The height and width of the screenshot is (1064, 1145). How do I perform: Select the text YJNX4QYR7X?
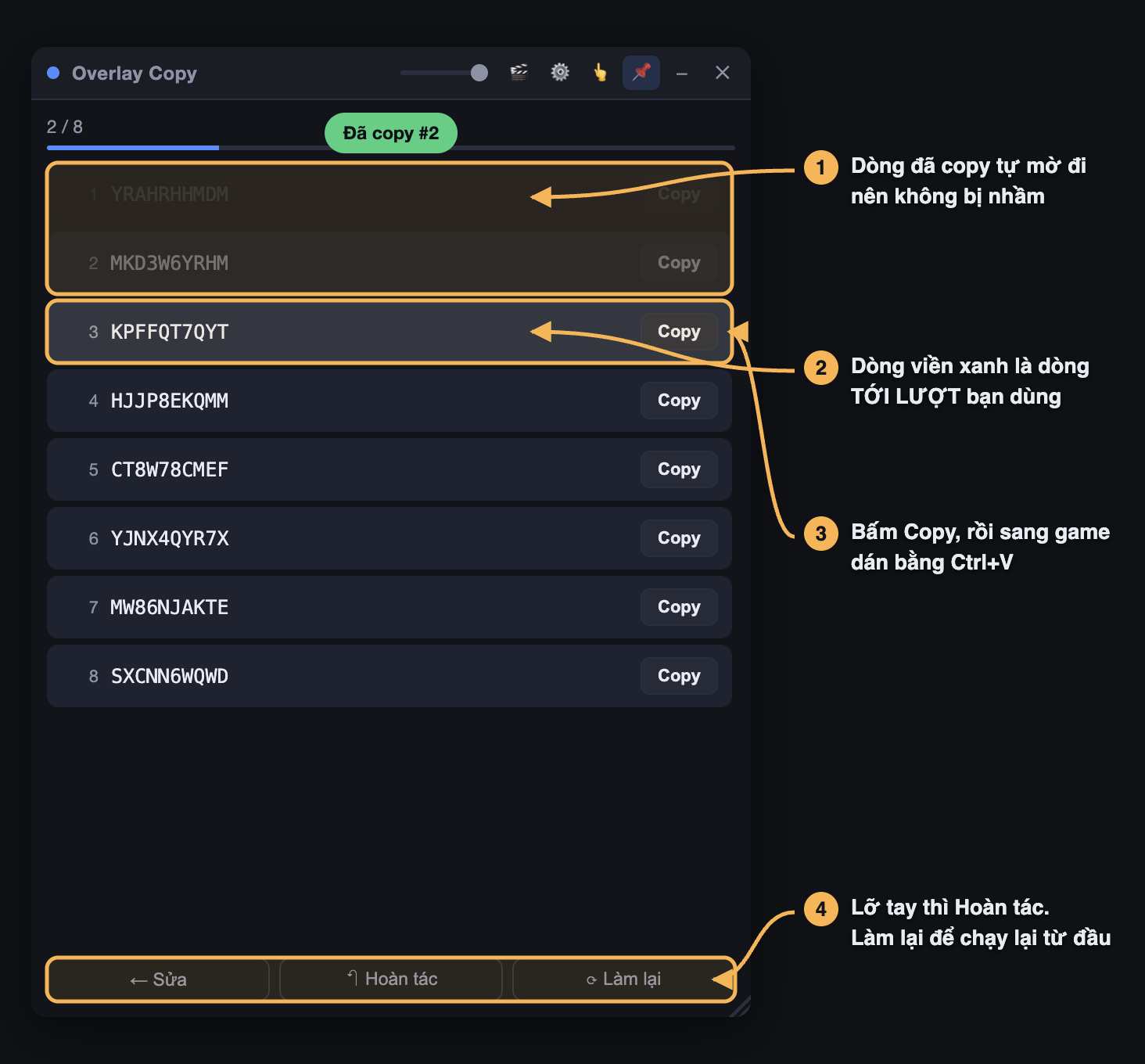pyautogui.click(x=170, y=538)
